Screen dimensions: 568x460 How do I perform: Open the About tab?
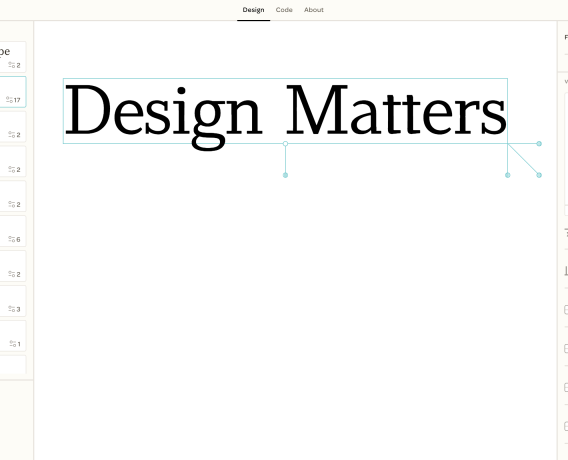coord(314,10)
